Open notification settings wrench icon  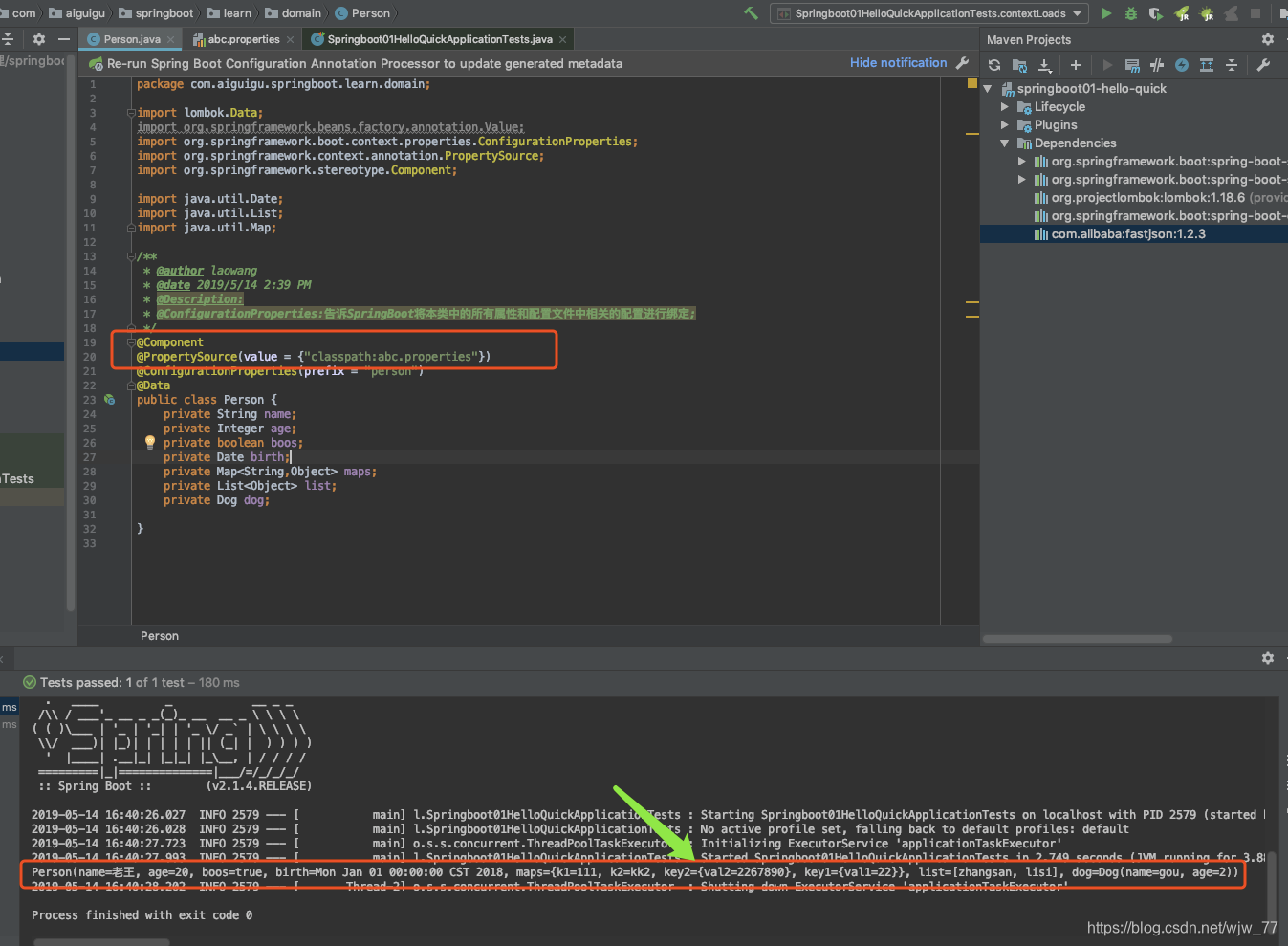pos(963,63)
